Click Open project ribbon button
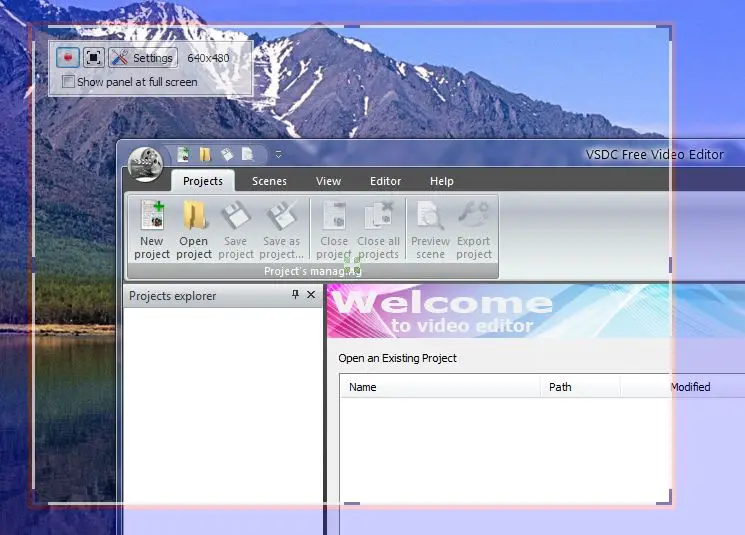The height and width of the screenshot is (535, 745). click(194, 230)
